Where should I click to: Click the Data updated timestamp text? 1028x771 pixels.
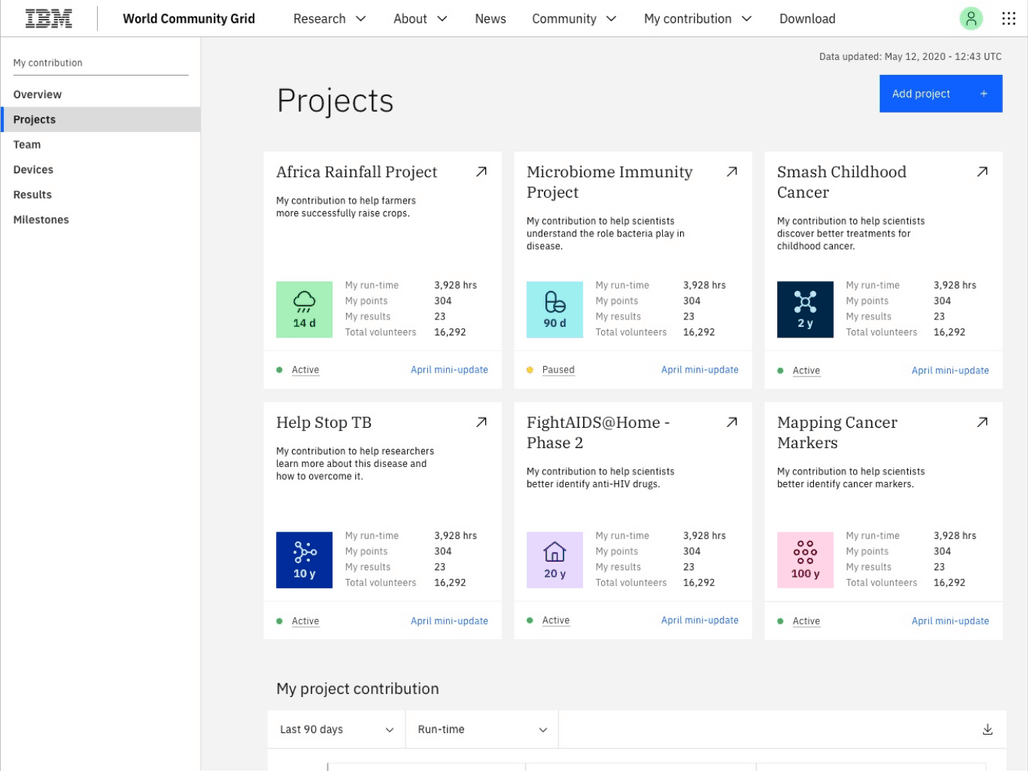tap(910, 56)
